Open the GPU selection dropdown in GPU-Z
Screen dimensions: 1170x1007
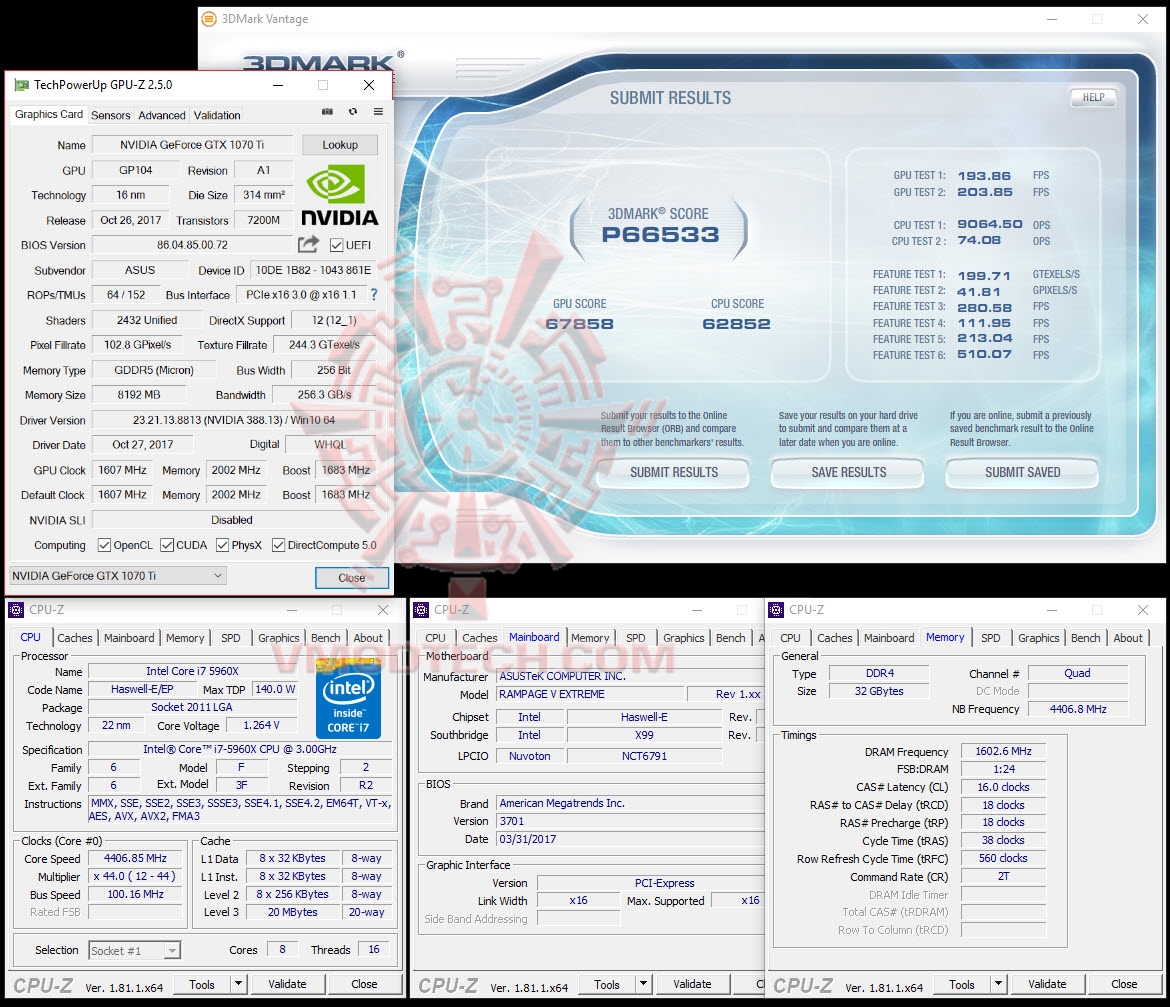pyautogui.click(x=117, y=576)
